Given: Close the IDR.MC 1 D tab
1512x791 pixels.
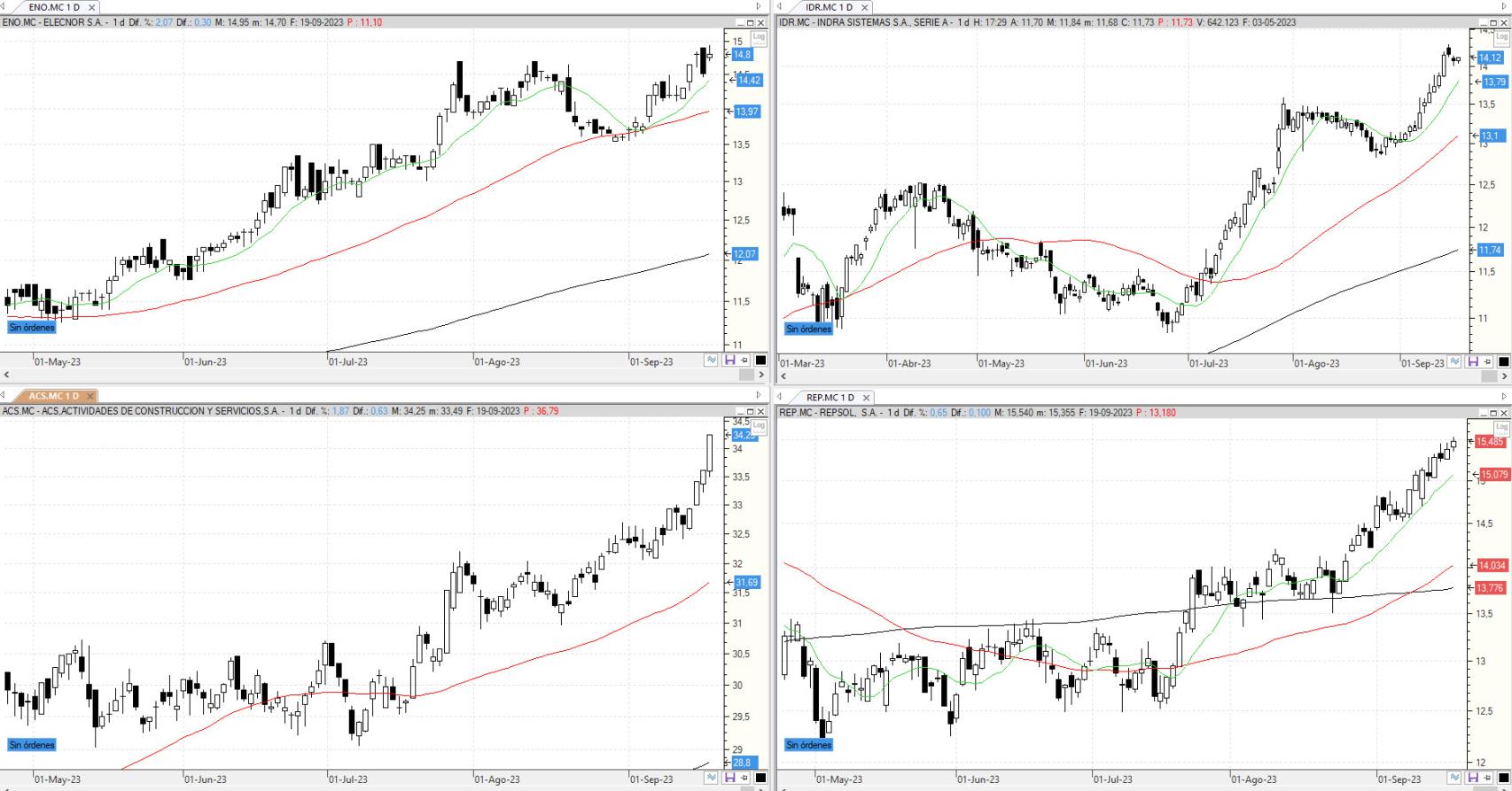Looking at the screenshot, I should (865, 7).
